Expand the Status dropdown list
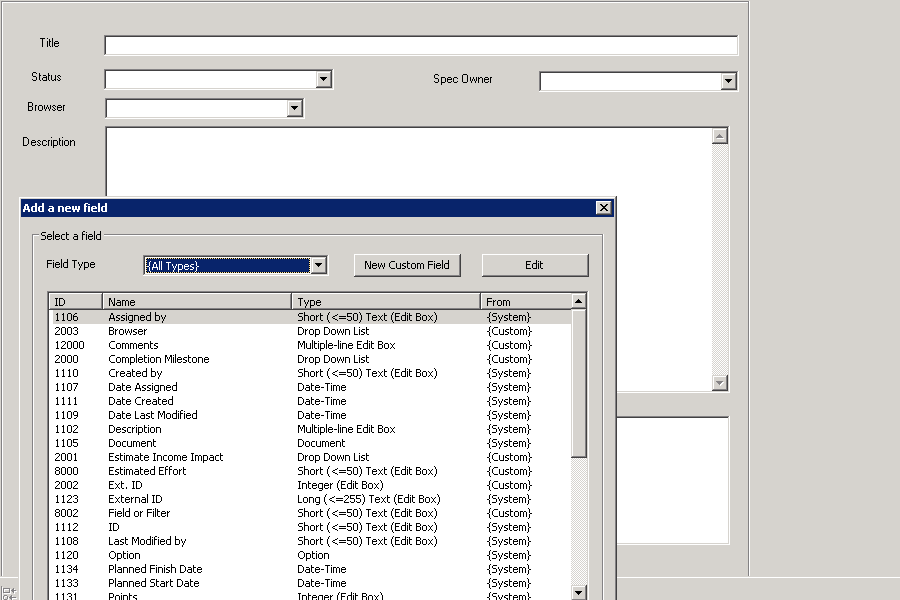 point(323,79)
